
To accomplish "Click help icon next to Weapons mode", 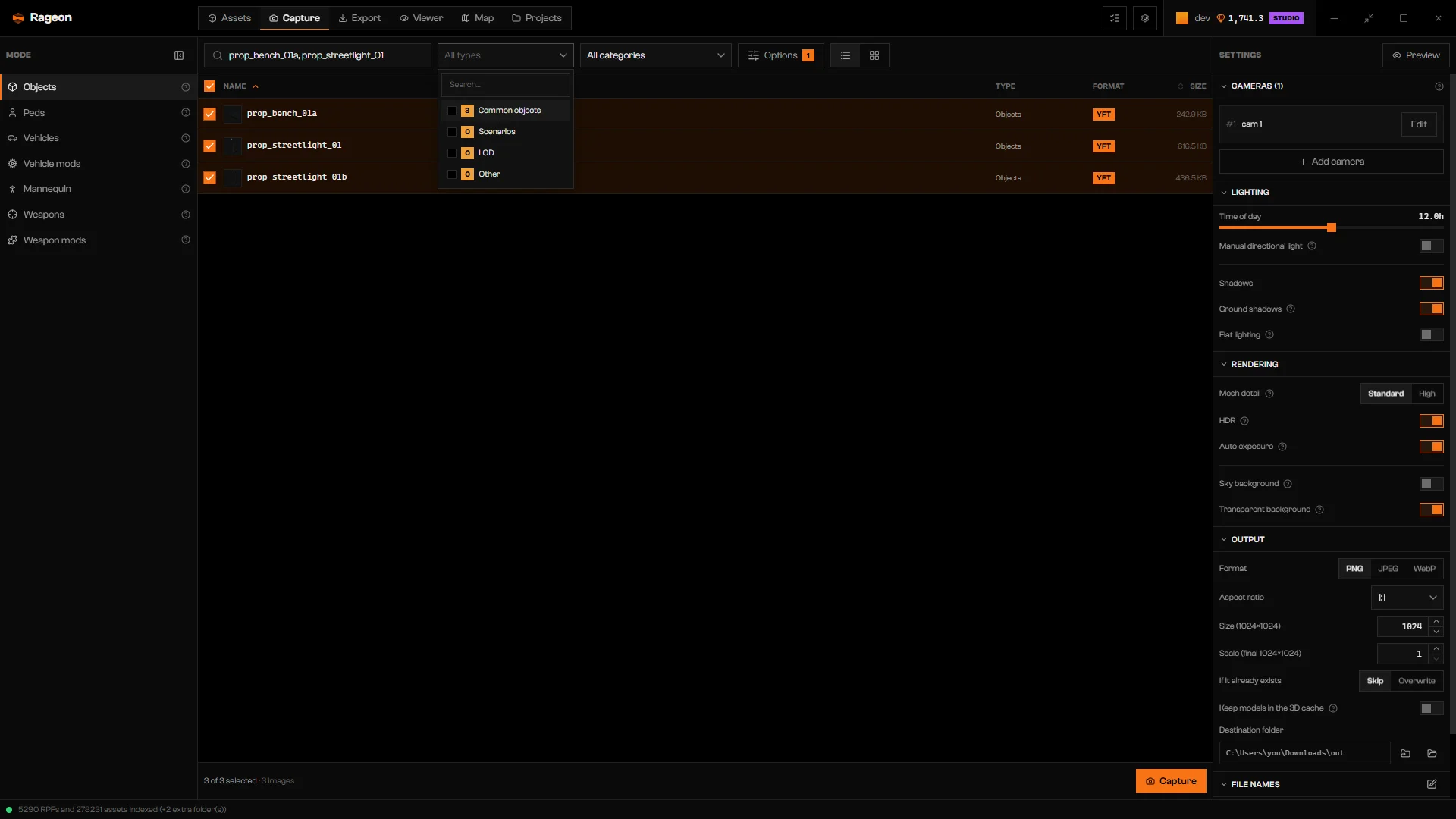I will point(186,215).
